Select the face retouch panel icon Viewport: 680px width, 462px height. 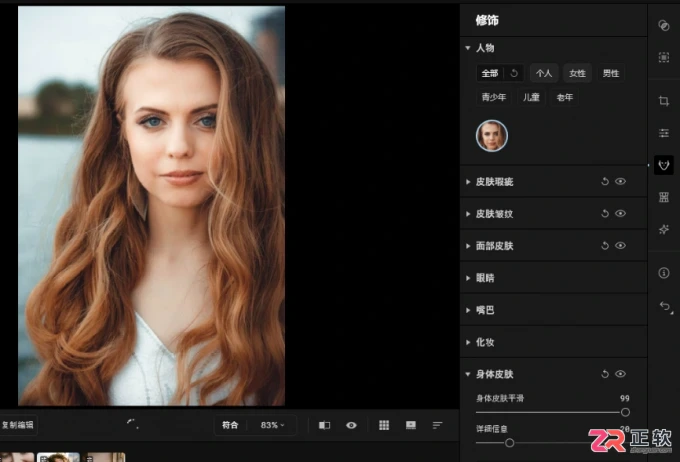664,165
